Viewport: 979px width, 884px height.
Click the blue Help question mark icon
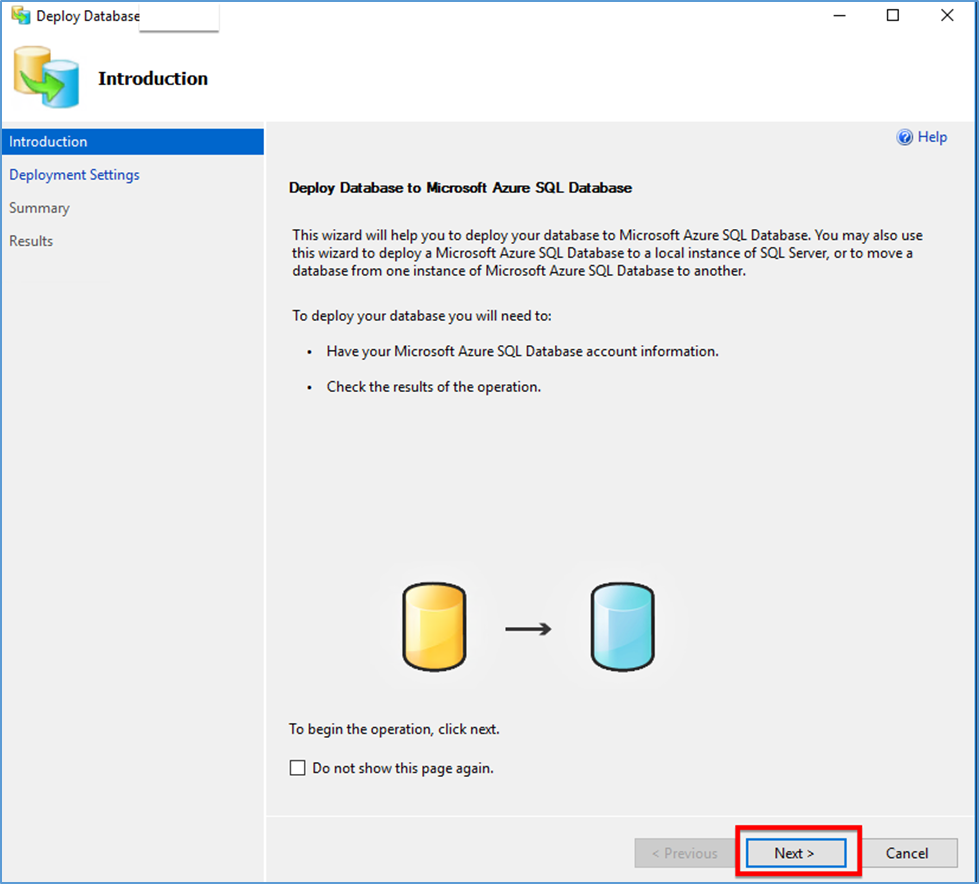point(904,137)
